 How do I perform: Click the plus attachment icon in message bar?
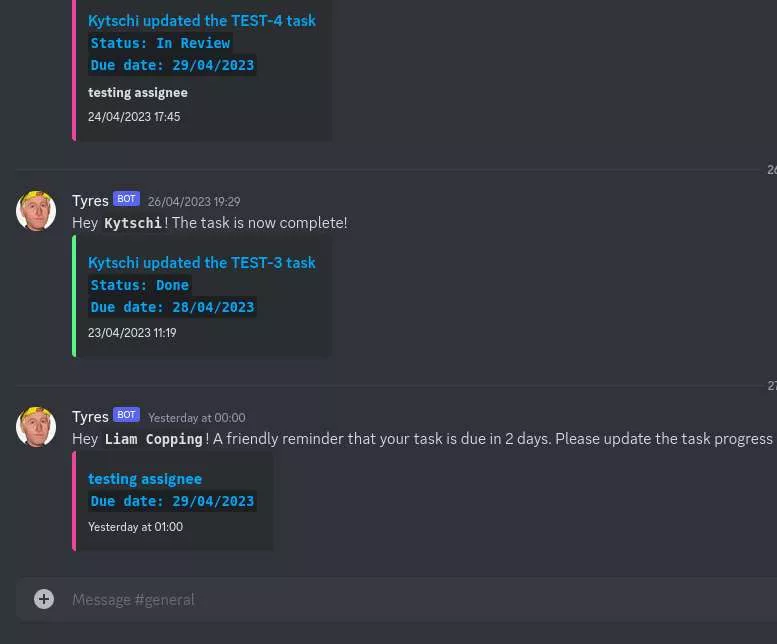(44, 599)
